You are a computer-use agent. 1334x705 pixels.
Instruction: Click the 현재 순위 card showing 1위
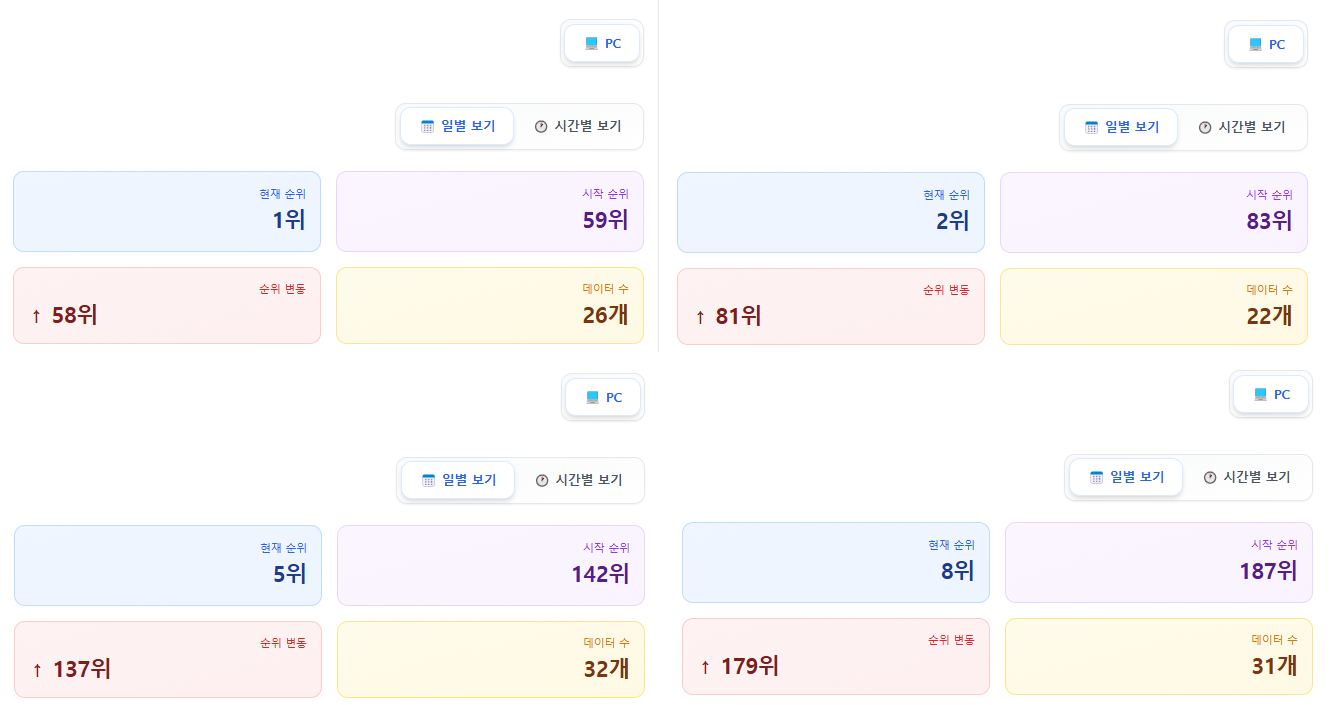(x=167, y=211)
